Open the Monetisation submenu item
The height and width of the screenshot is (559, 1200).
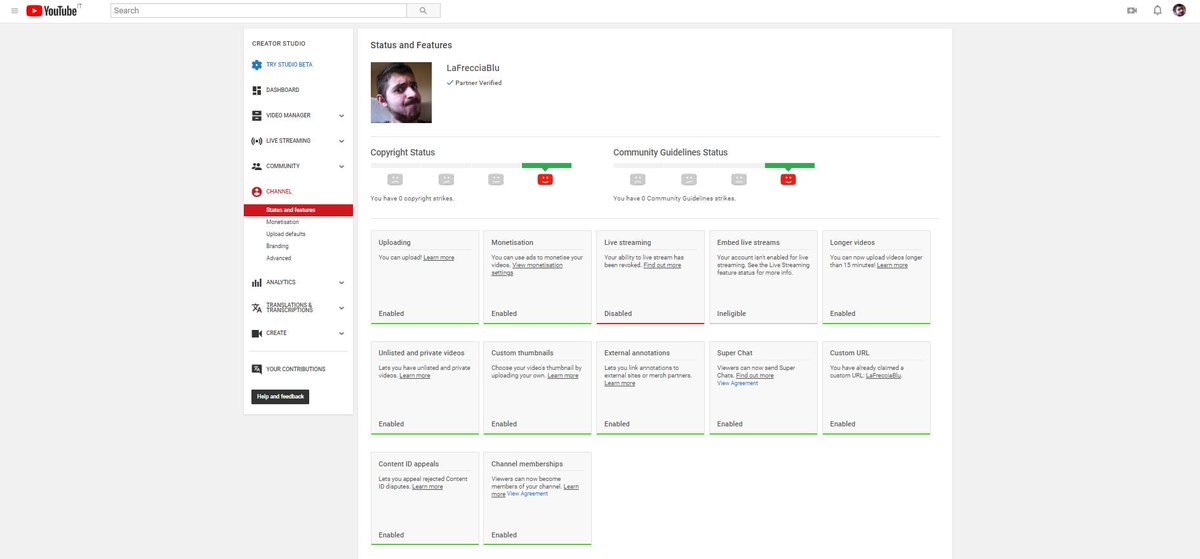coord(282,222)
